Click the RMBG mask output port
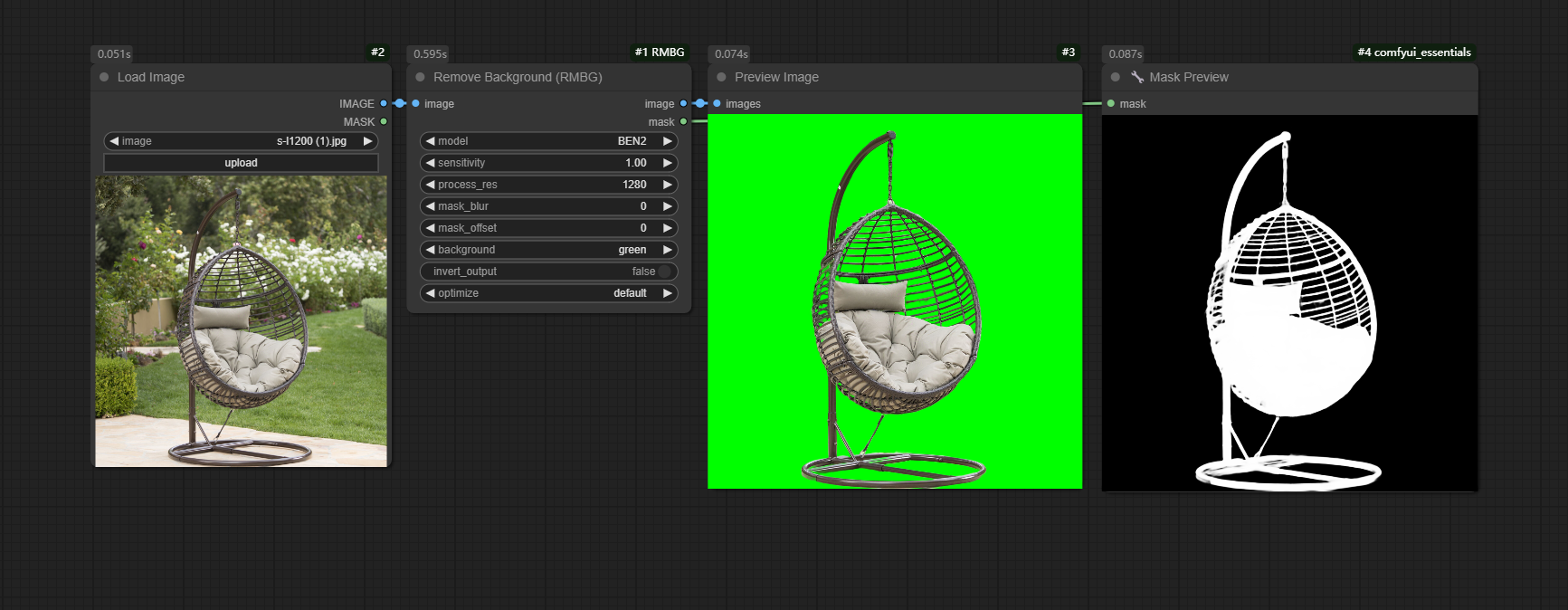1568x610 pixels. coord(683,122)
